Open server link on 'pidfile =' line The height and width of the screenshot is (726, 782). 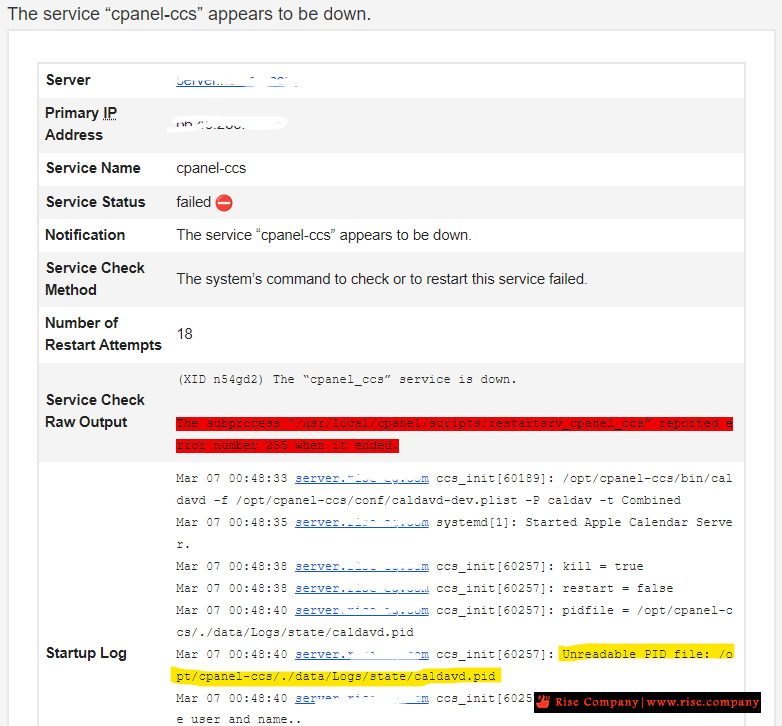[362, 610]
